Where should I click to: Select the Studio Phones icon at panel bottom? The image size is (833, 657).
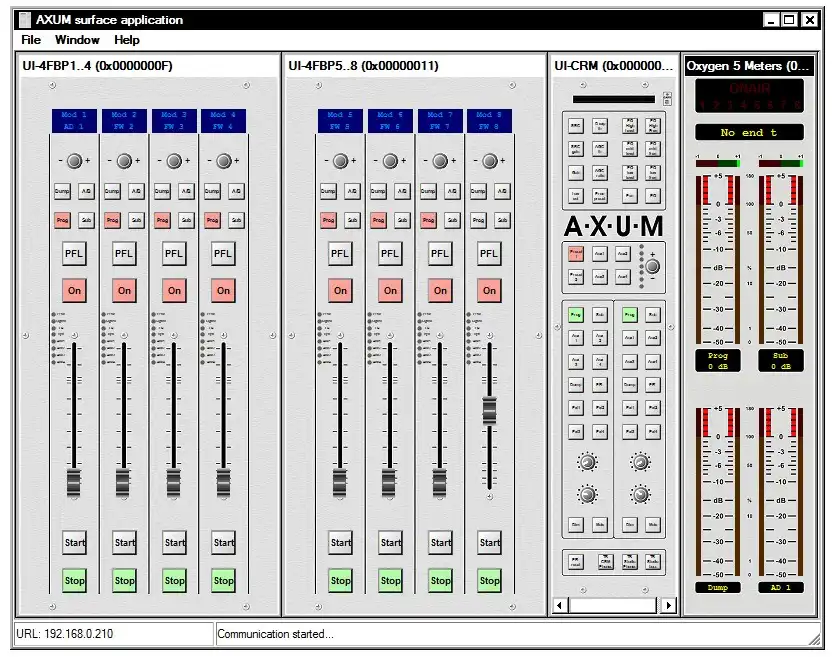click(x=629, y=561)
